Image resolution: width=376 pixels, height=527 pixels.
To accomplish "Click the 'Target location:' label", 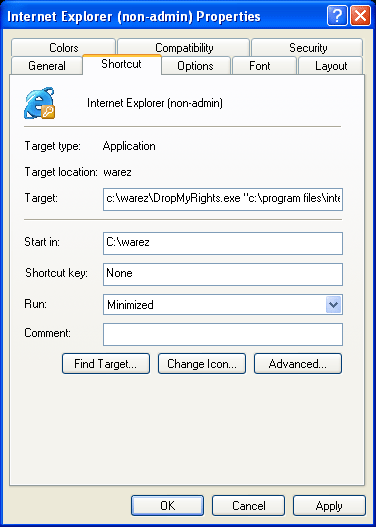I will pos(61,172).
